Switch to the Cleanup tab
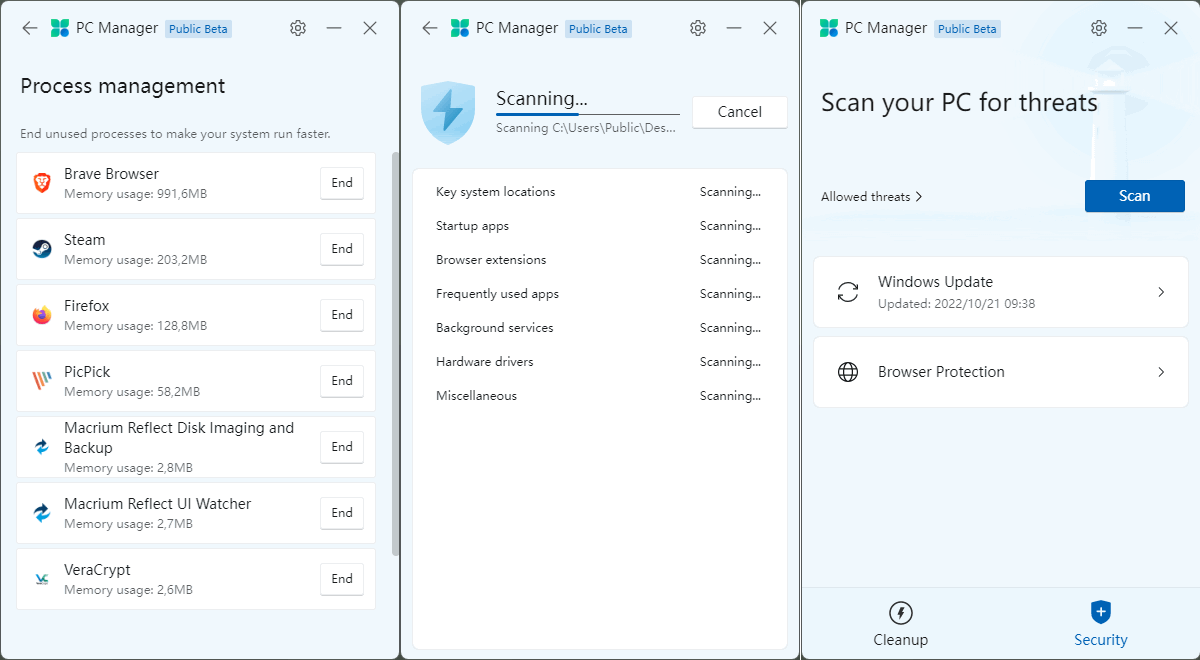The width and height of the screenshot is (1200, 660). (x=900, y=624)
